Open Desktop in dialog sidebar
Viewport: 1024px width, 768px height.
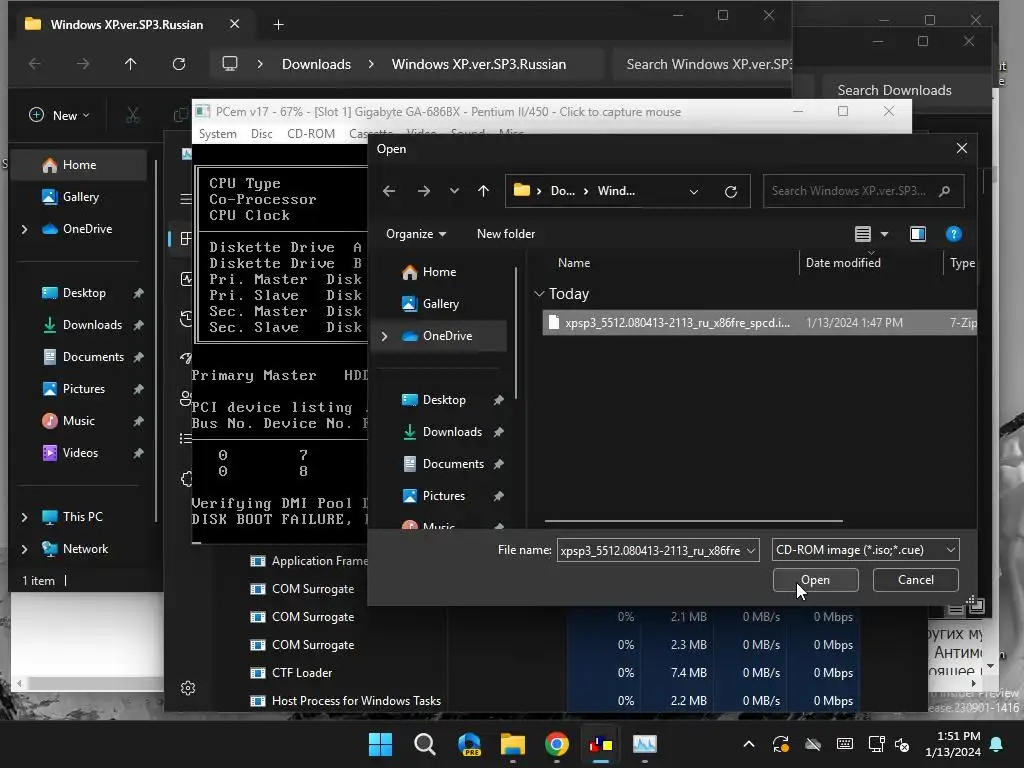pyautogui.click(x=444, y=400)
